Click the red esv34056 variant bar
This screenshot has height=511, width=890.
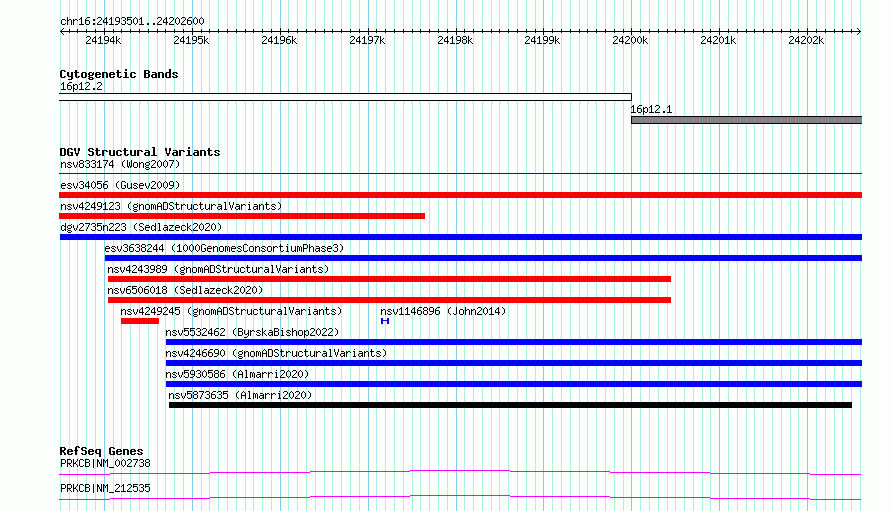[460, 195]
